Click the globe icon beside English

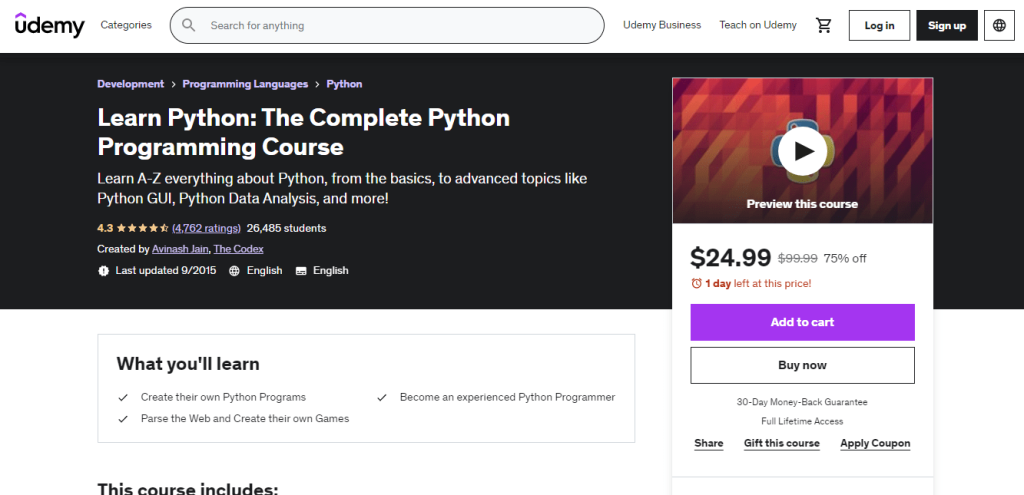click(x=234, y=270)
